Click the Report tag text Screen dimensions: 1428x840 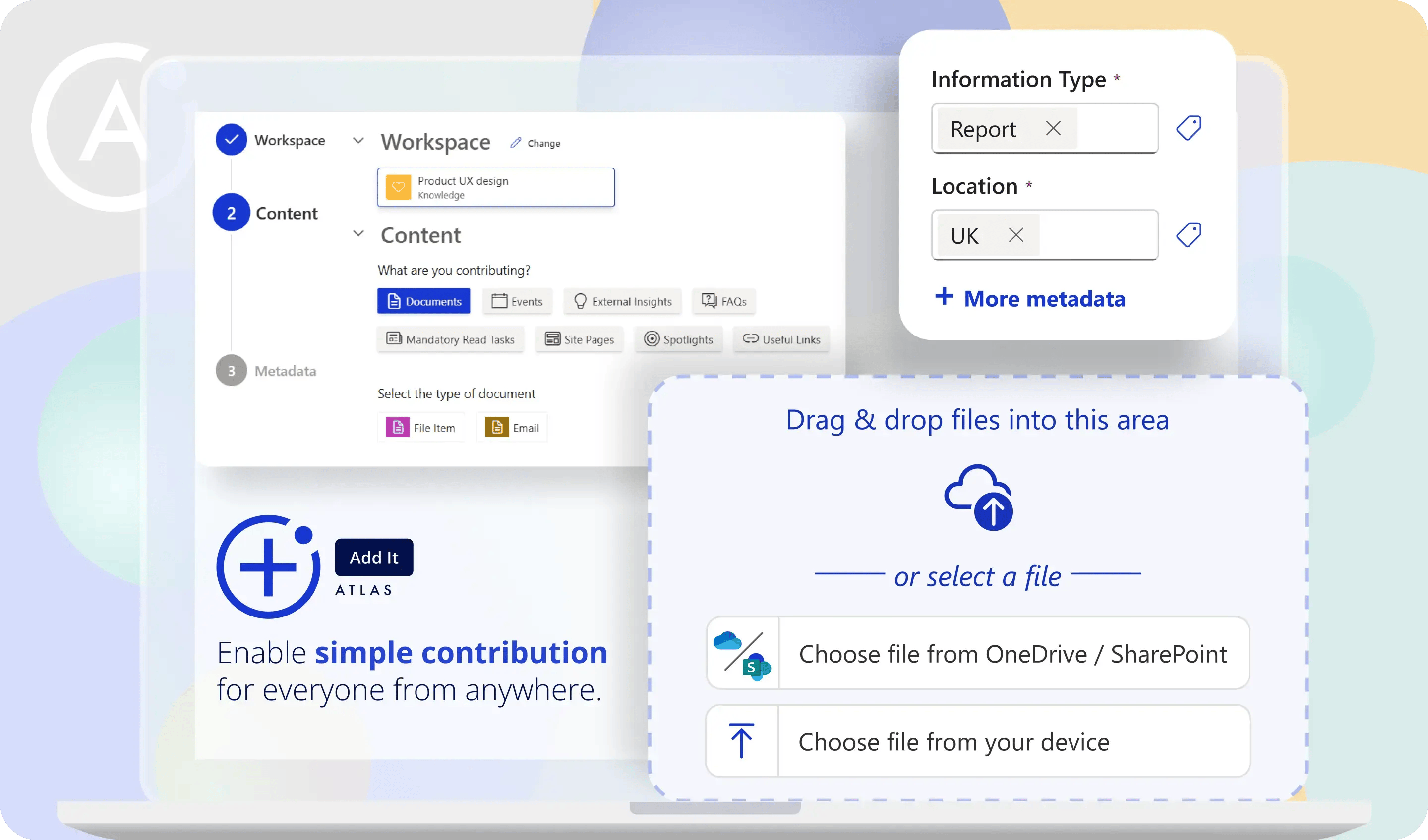[x=983, y=130]
